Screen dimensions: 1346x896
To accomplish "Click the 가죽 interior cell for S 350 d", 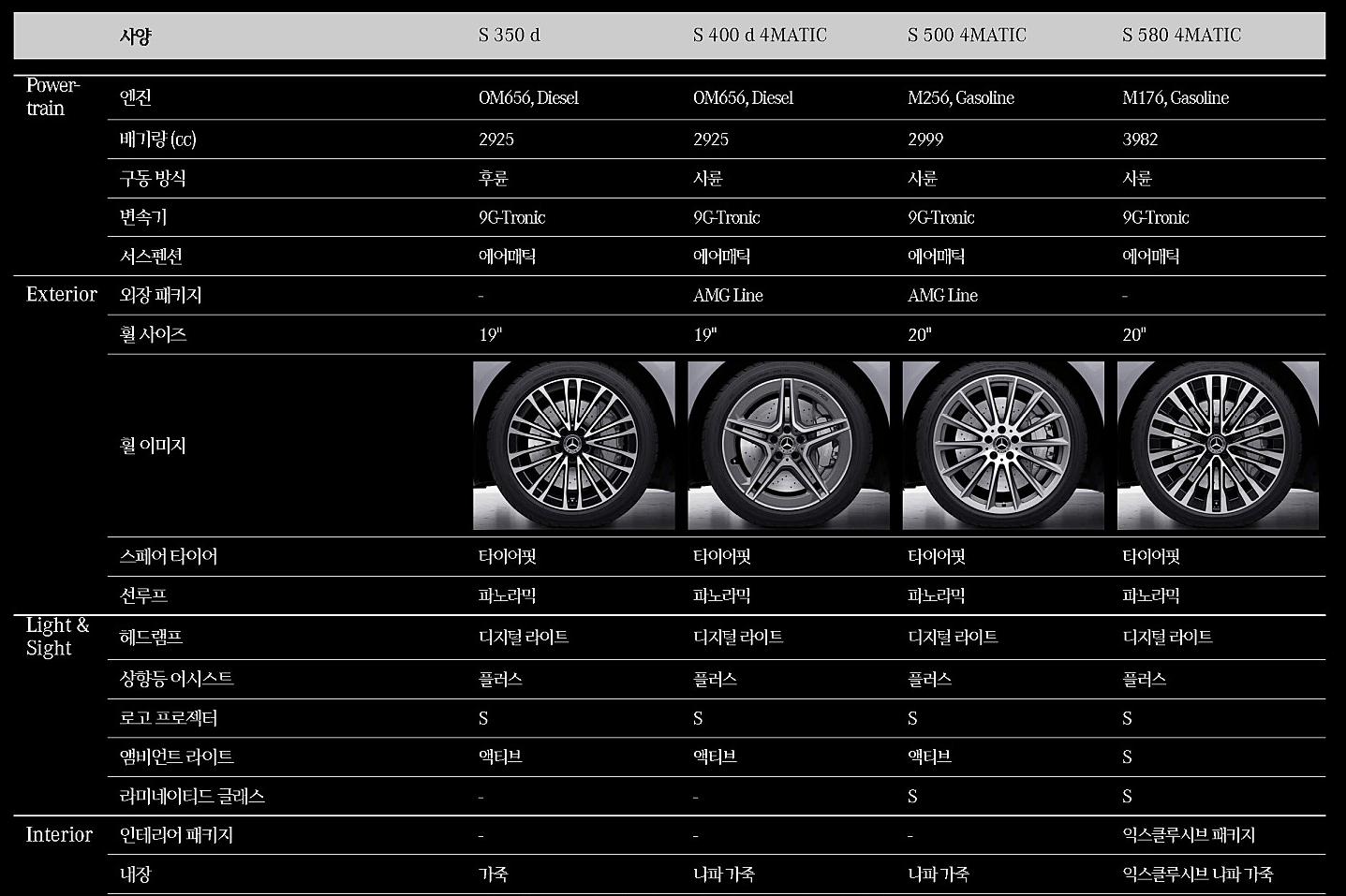I will point(493,874).
